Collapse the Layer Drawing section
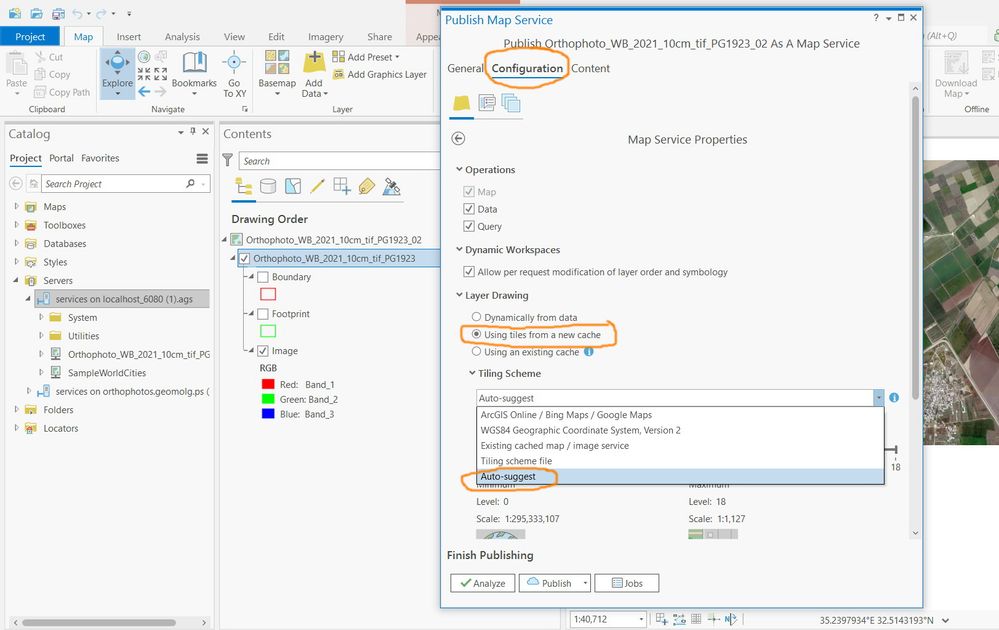Screen dimensions: 999x630 coord(459,295)
